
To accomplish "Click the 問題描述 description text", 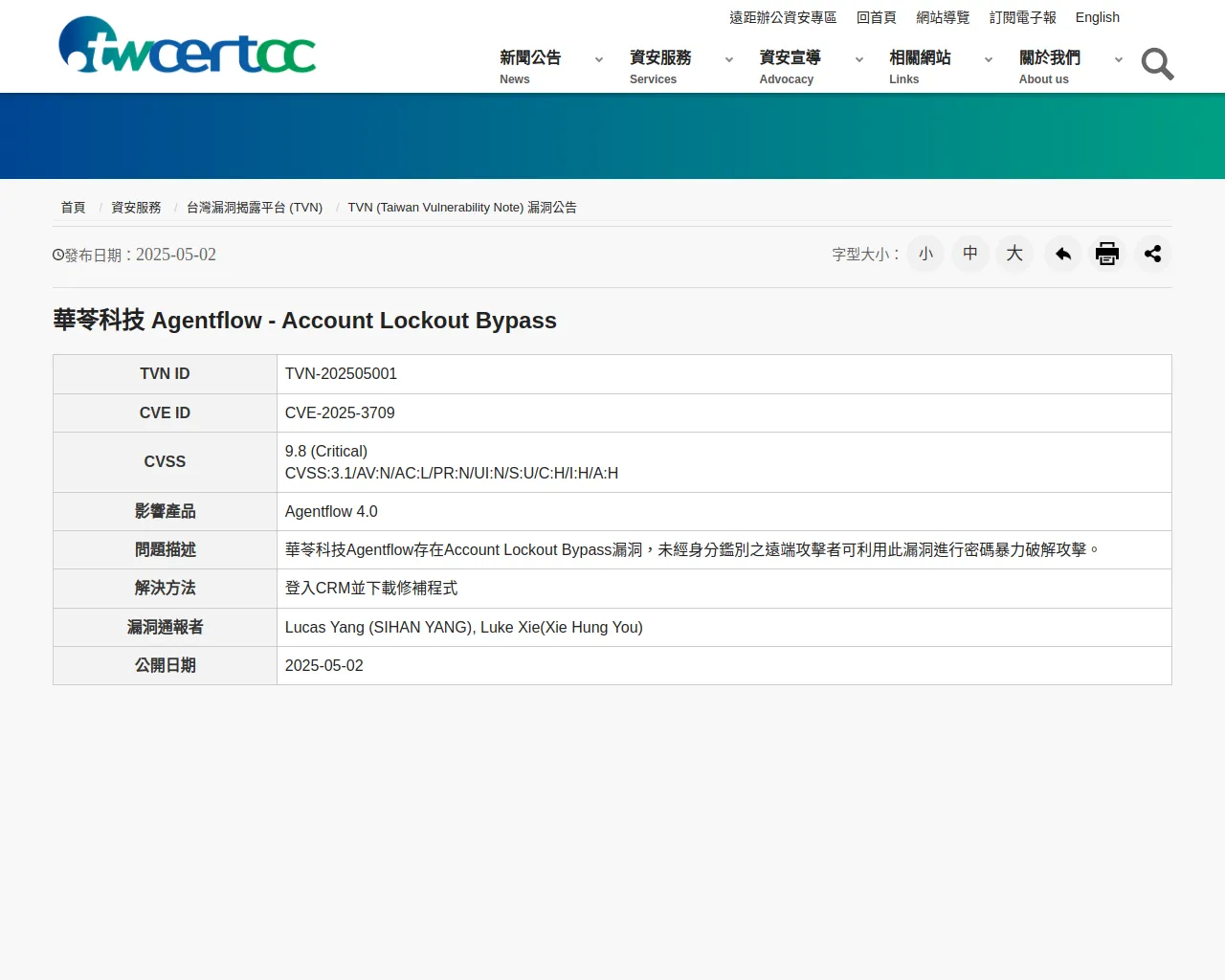I will tap(693, 550).
